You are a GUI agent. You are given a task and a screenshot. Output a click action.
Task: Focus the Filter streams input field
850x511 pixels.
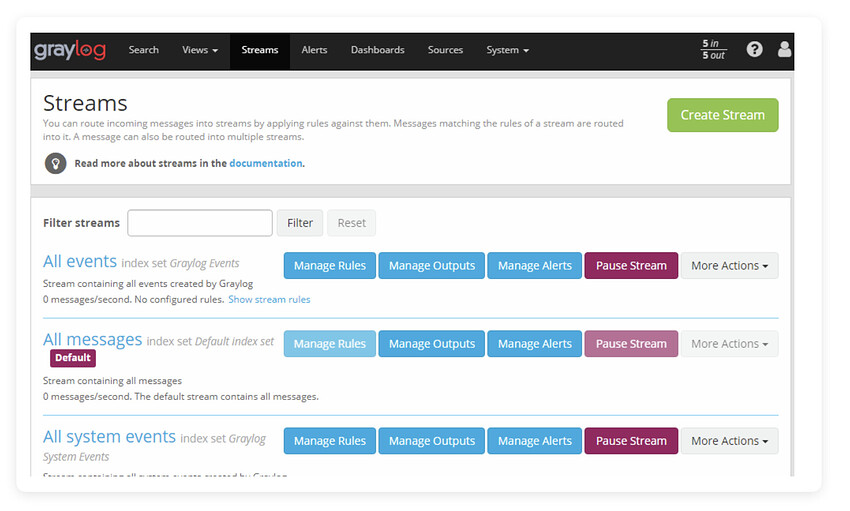(x=200, y=223)
